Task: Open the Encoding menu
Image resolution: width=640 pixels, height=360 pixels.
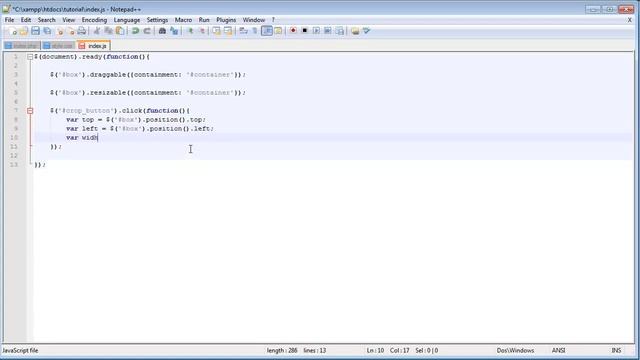Action: click(94, 20)
